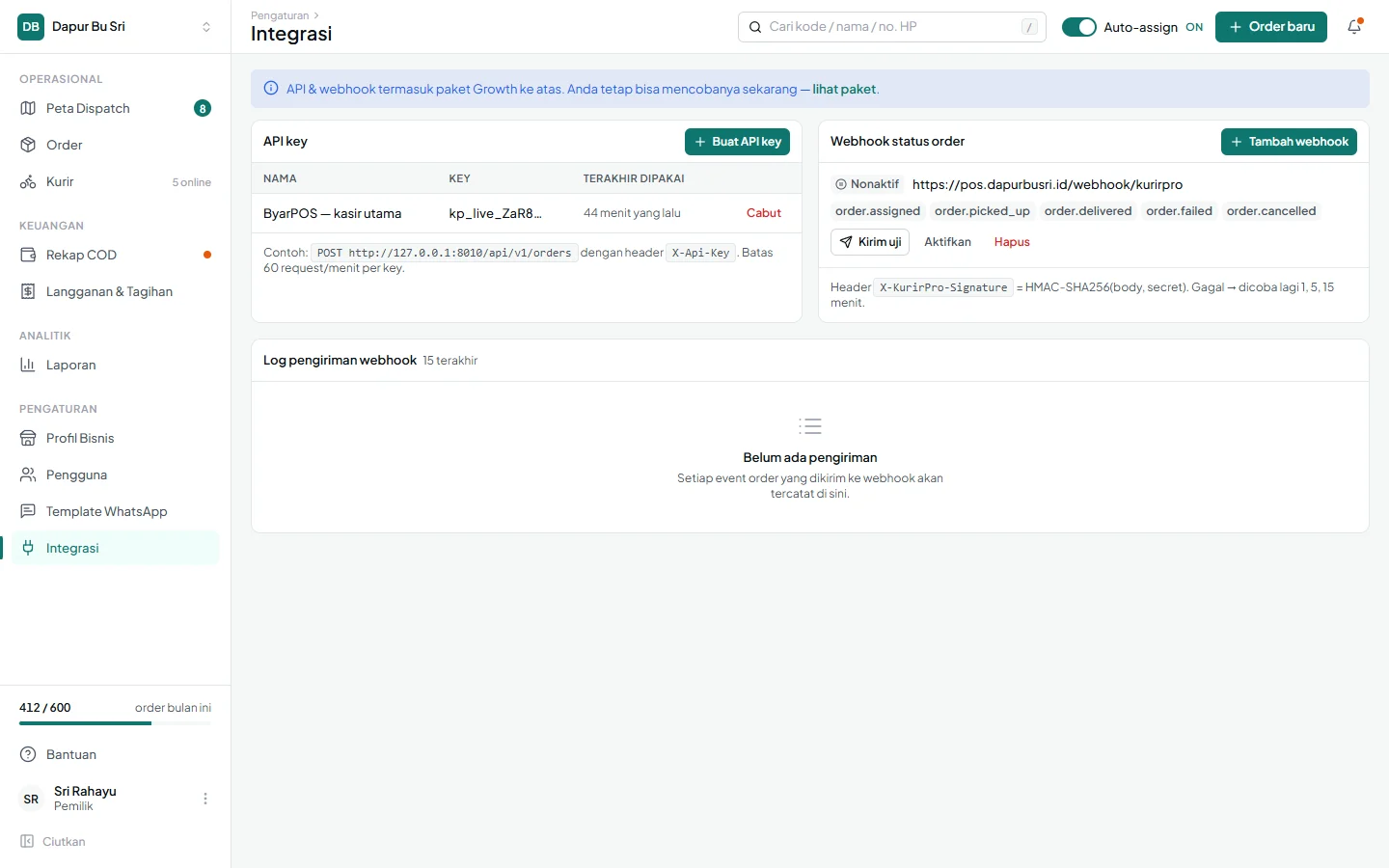The image size is (1389, 868).
Task: Click the webhook URL pos.dapurbusri.id
Action: pos(1048,184)
